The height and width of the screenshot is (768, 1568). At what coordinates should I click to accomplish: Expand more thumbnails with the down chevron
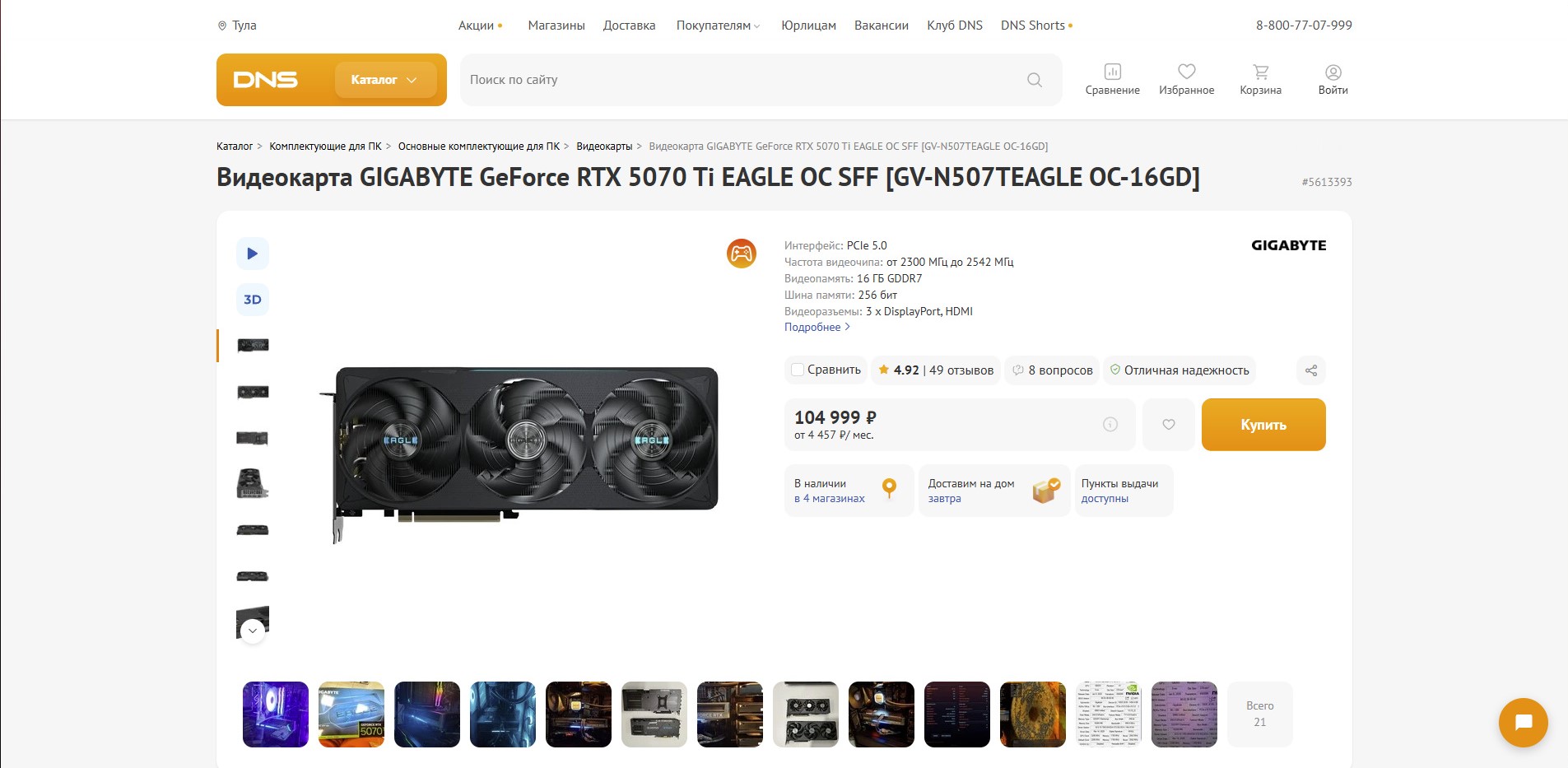click(253, 631)
